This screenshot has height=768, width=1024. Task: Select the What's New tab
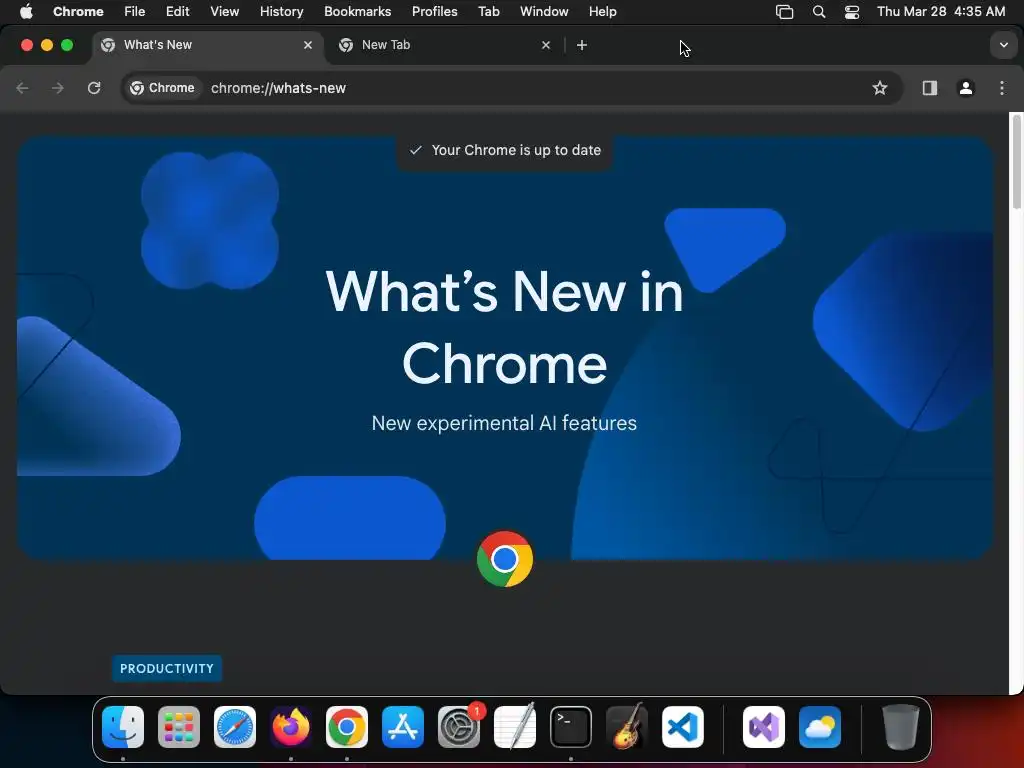pos(206,45)
